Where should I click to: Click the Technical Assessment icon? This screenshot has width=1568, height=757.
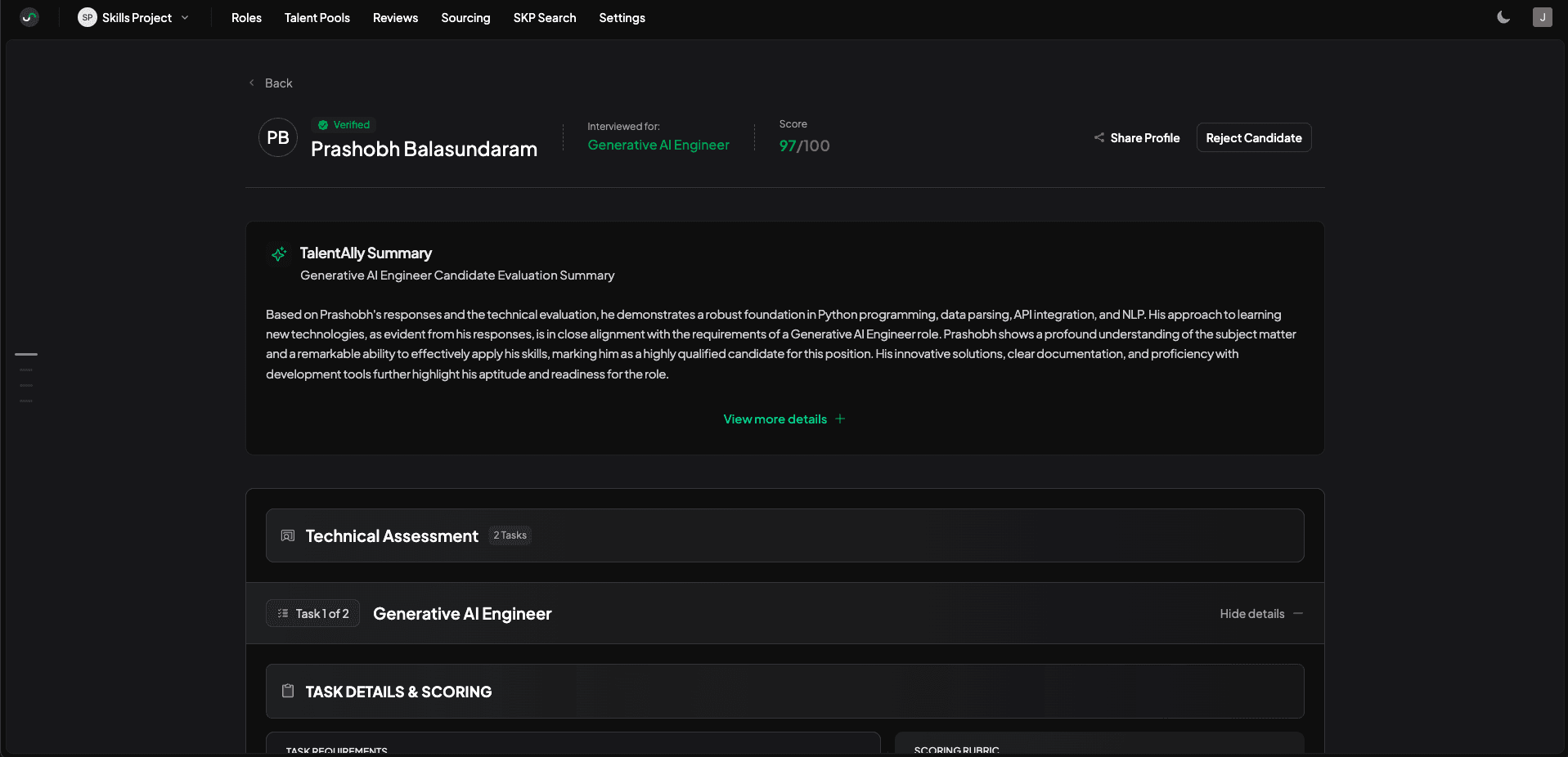pyautogui.click(x=288, y=535)
